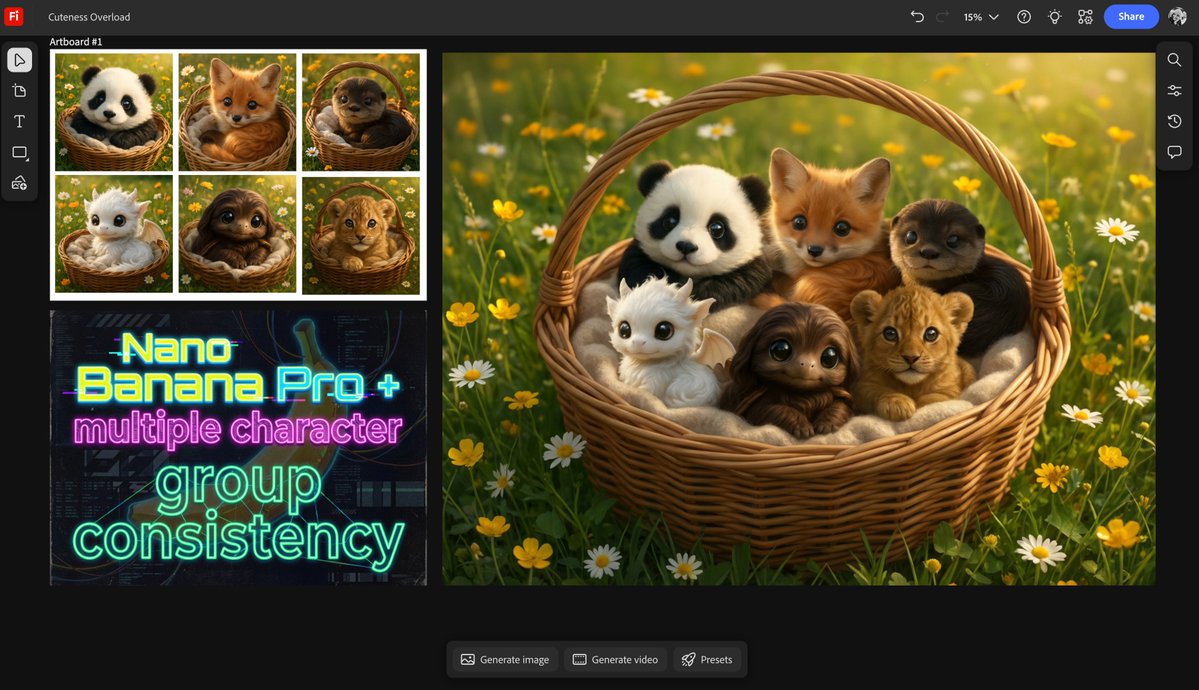Screen dimensions: 1199x690
Task: Open the search and zoom panel
Action: pyautogui.click(x=1174, y=59)
